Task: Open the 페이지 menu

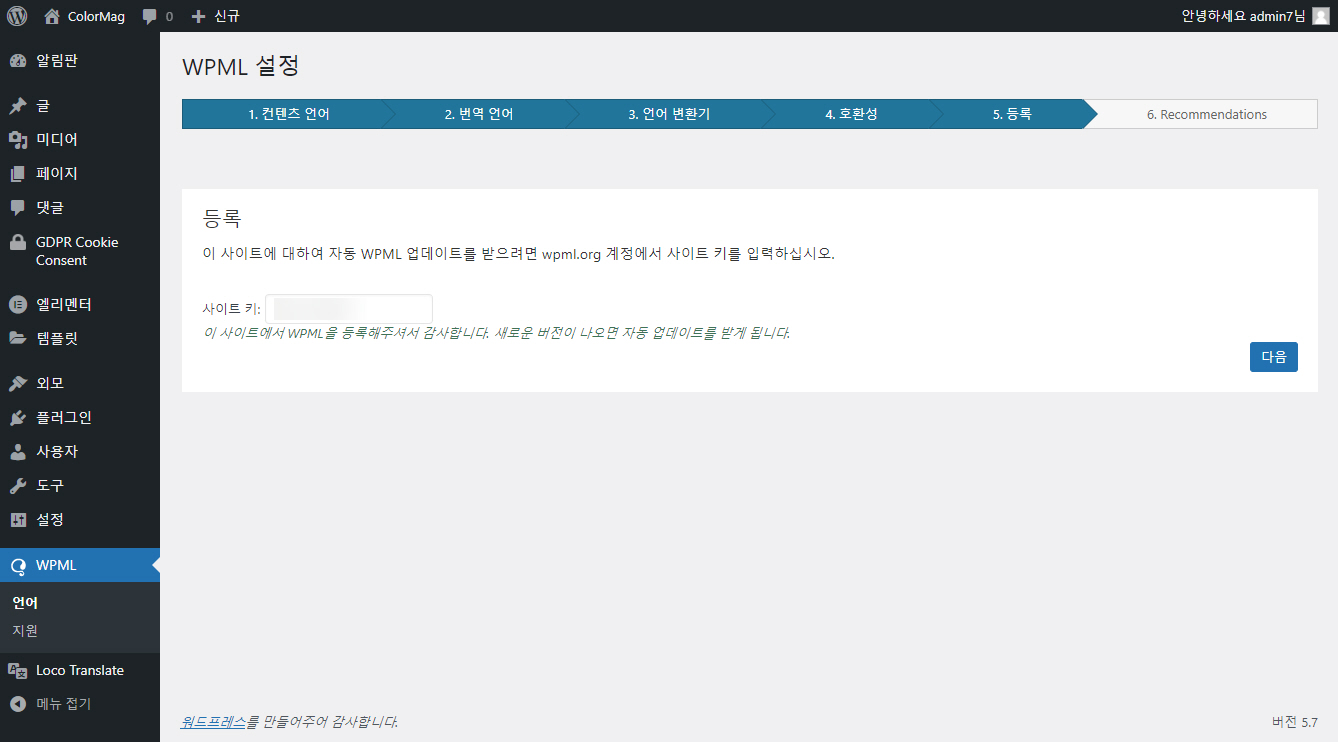Action: (80, 174)
